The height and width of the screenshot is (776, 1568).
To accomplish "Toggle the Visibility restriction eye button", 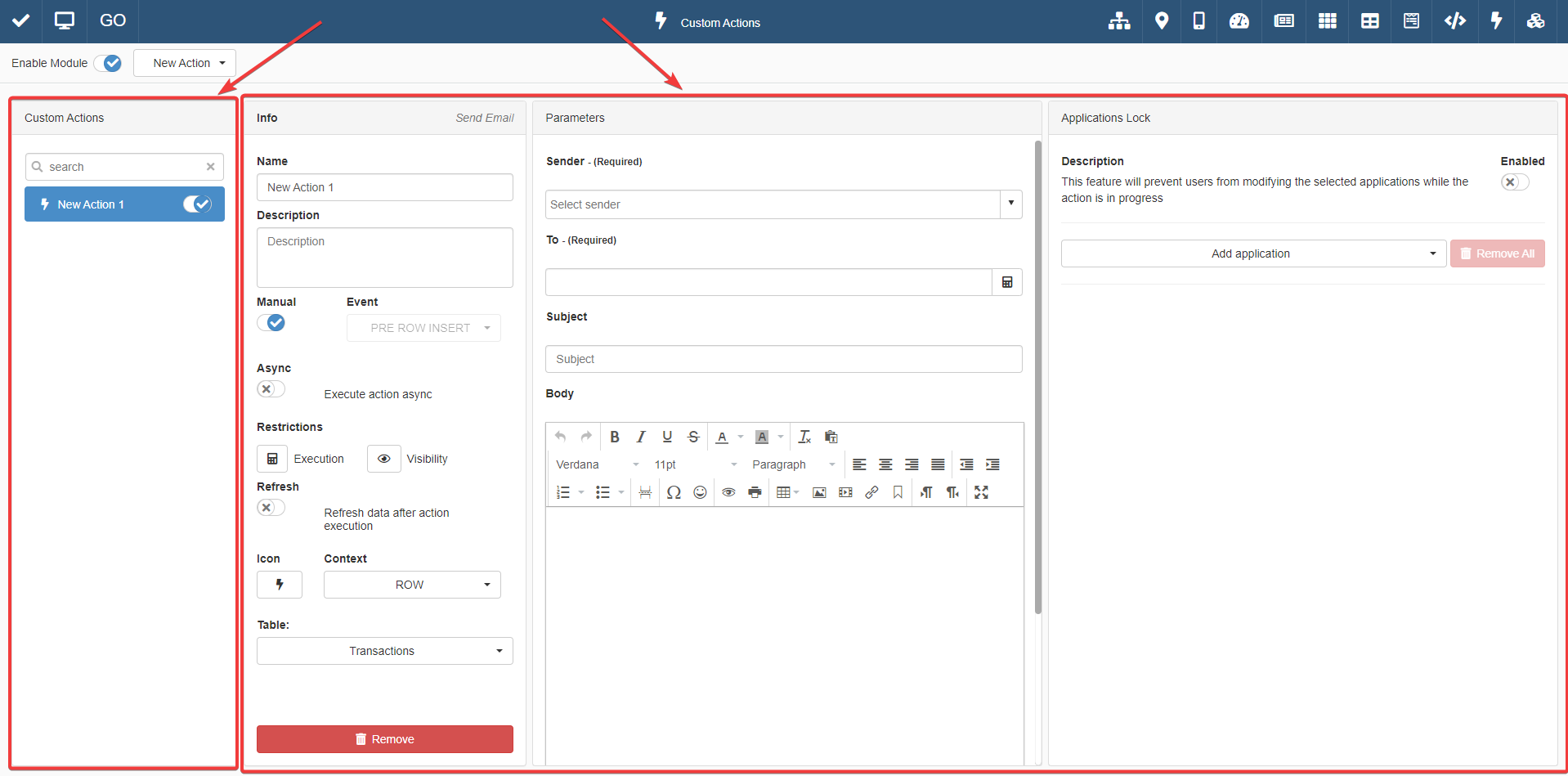I will tap(383, 459).
